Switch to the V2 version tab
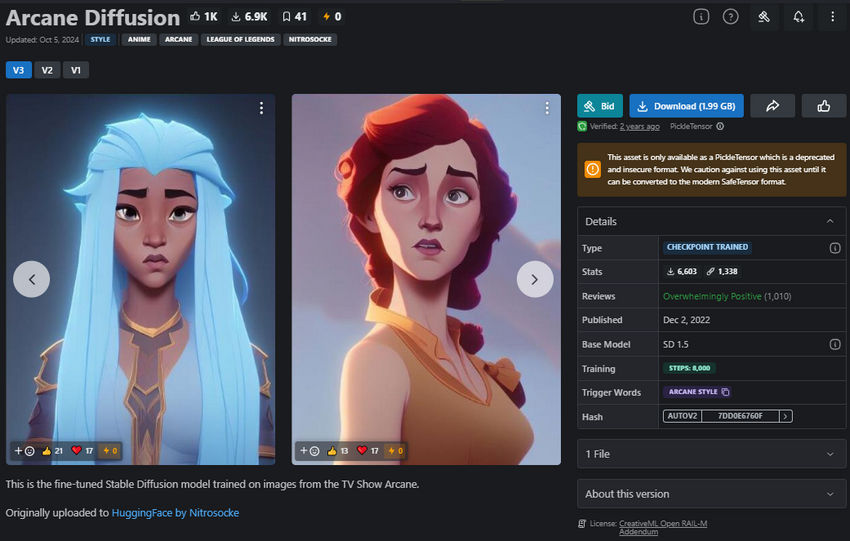Image resolution: width=850 pixels, height=541 pixels. pos(47,70)
